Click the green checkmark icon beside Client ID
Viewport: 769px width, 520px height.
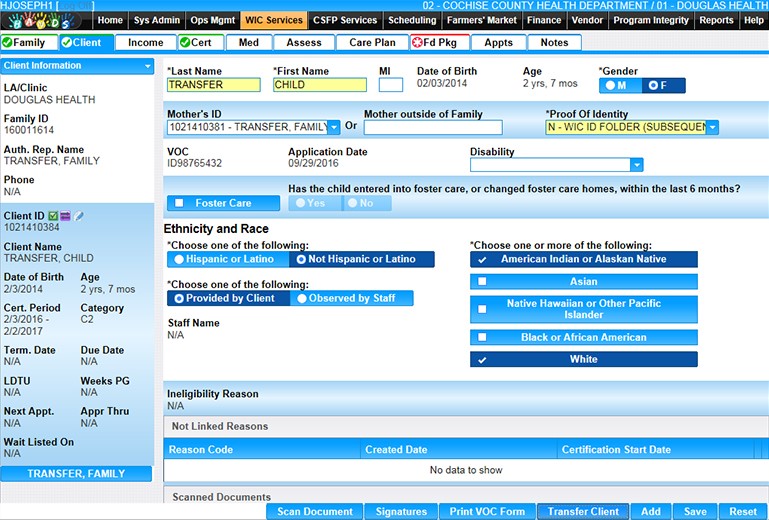[x=52, y=216]
